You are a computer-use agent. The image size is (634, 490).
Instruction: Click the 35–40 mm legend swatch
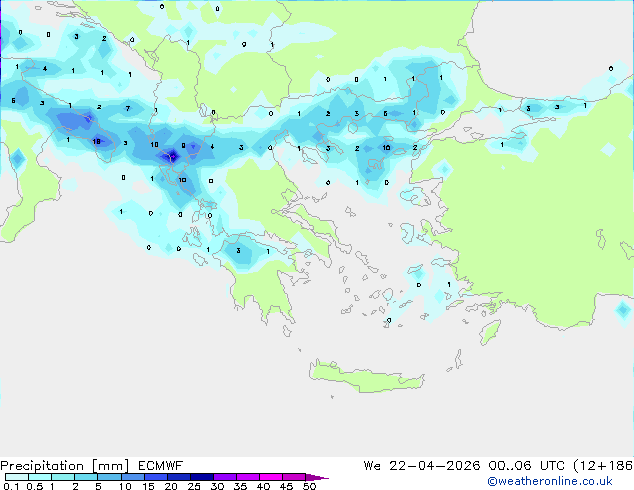tap(247, 477)
